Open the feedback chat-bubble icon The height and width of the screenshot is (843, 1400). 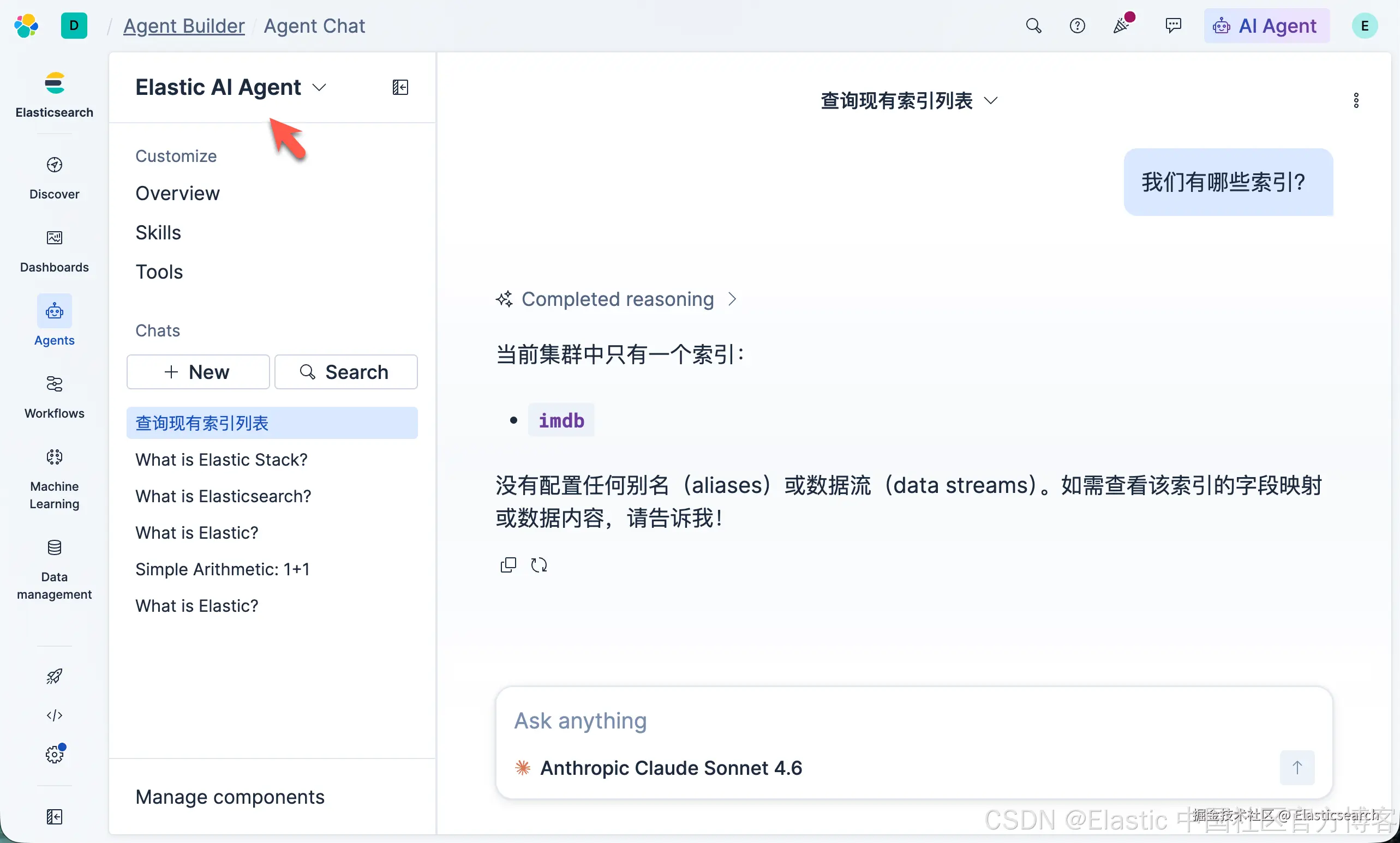[x=1172, y=26]
